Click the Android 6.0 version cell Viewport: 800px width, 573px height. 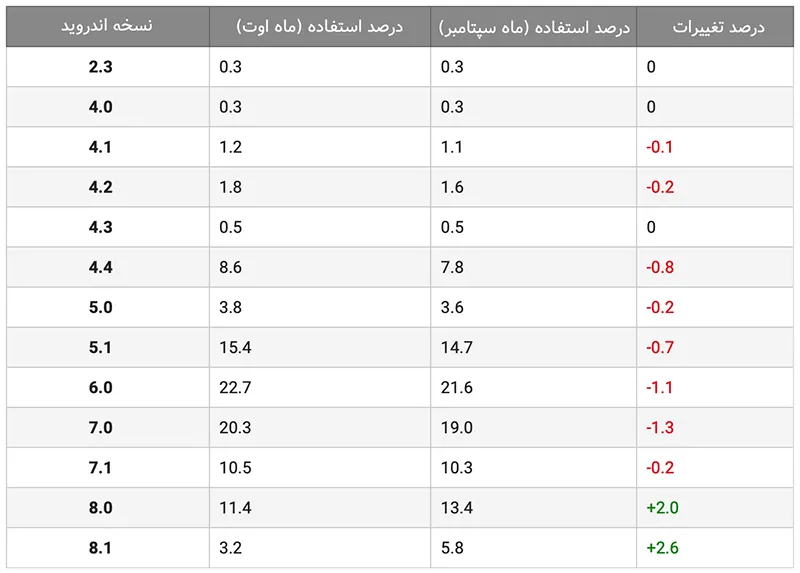click(x=100, y=387)
